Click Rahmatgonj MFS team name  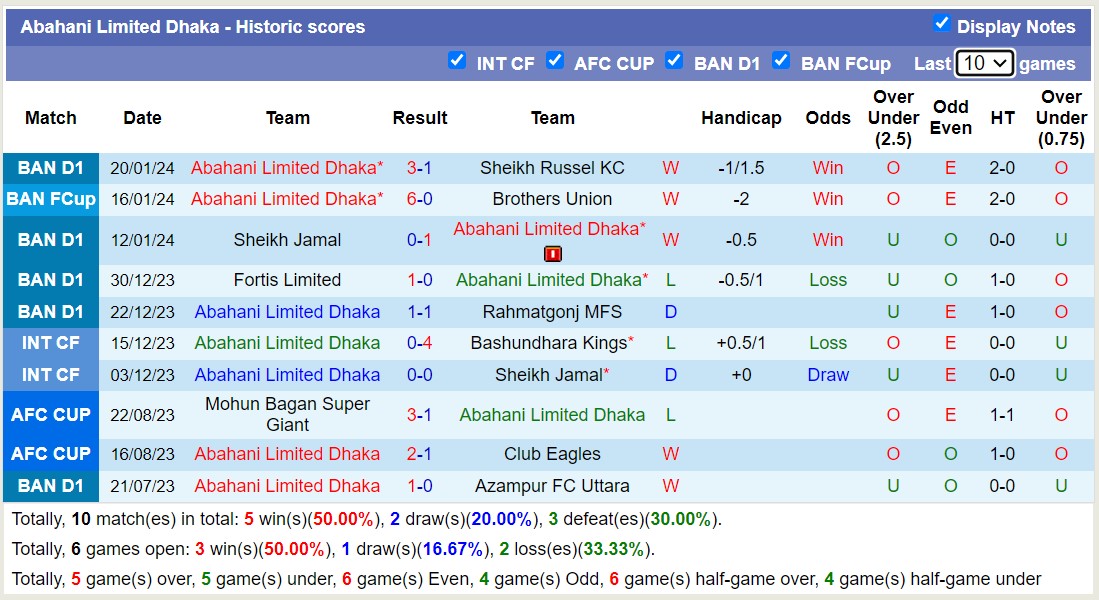553,311
